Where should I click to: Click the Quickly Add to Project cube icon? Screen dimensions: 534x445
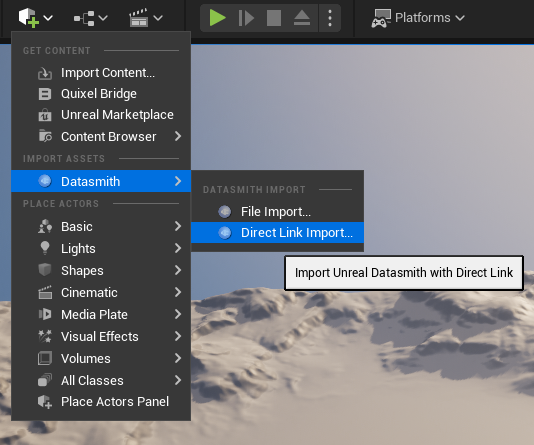click(x=29, y=18)
